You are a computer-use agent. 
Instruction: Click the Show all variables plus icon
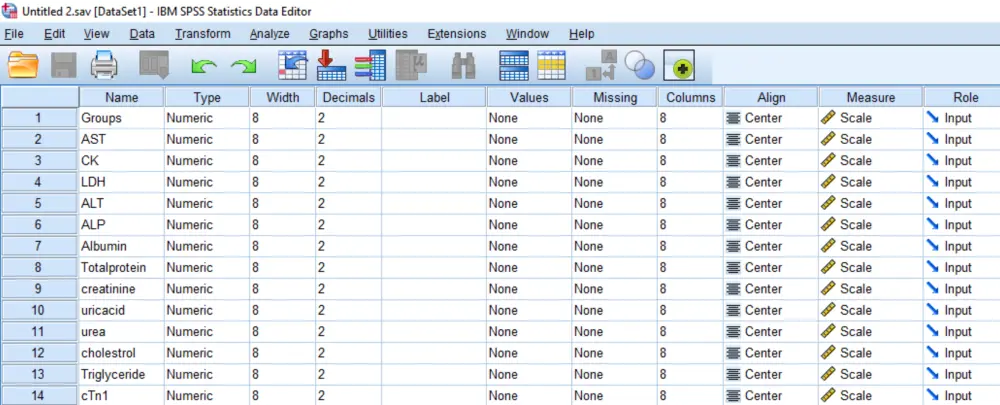tap(679, 65)
